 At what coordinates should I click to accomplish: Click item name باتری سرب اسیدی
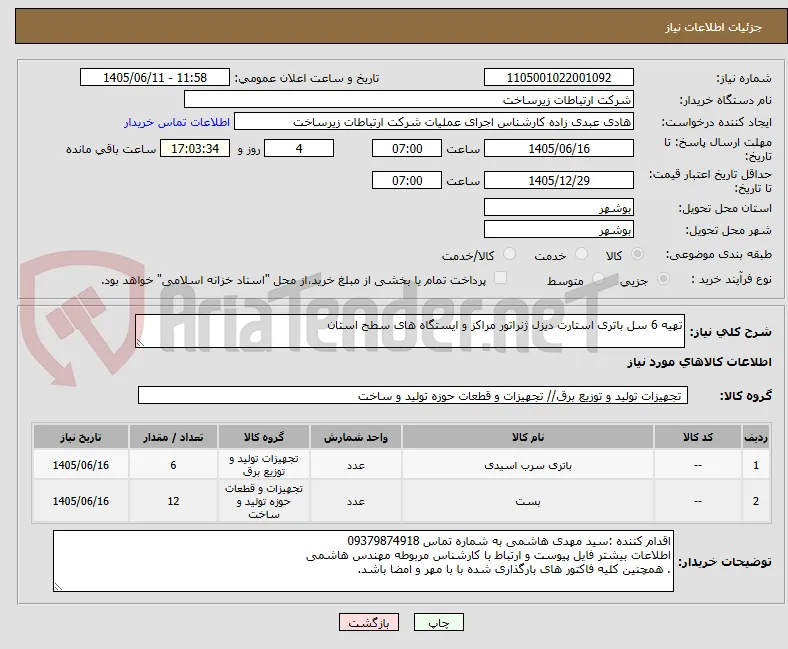click(528, 465)
